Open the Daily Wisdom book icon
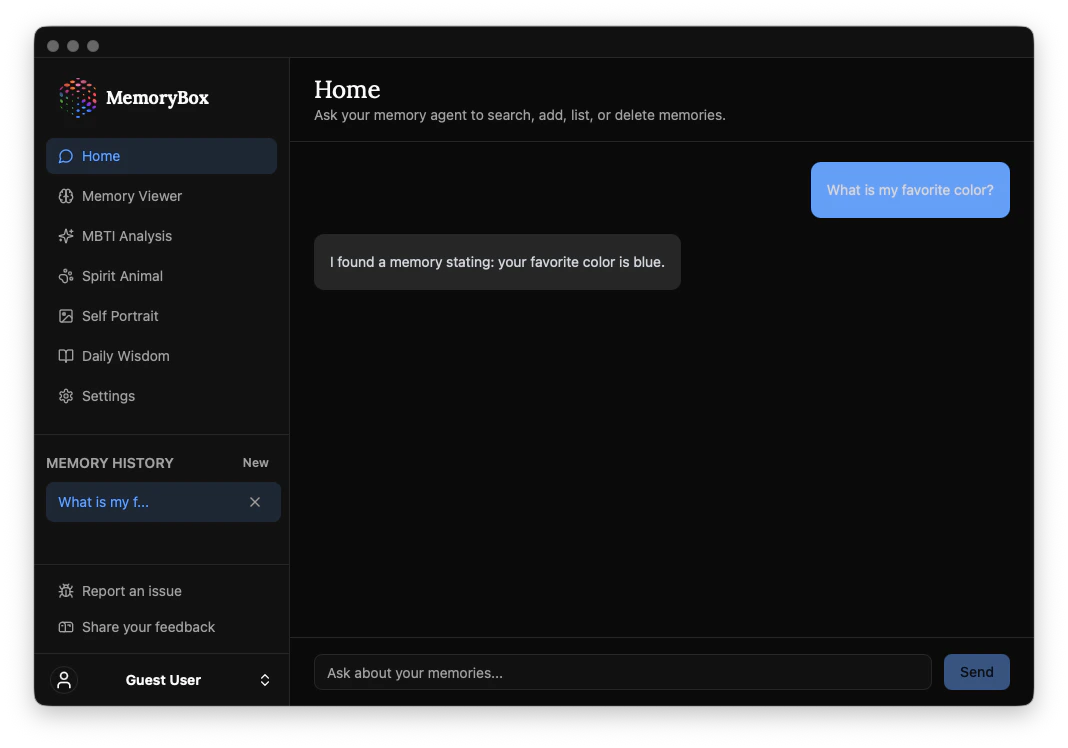This screenshot has height=748, width=1068. point(66,356)
